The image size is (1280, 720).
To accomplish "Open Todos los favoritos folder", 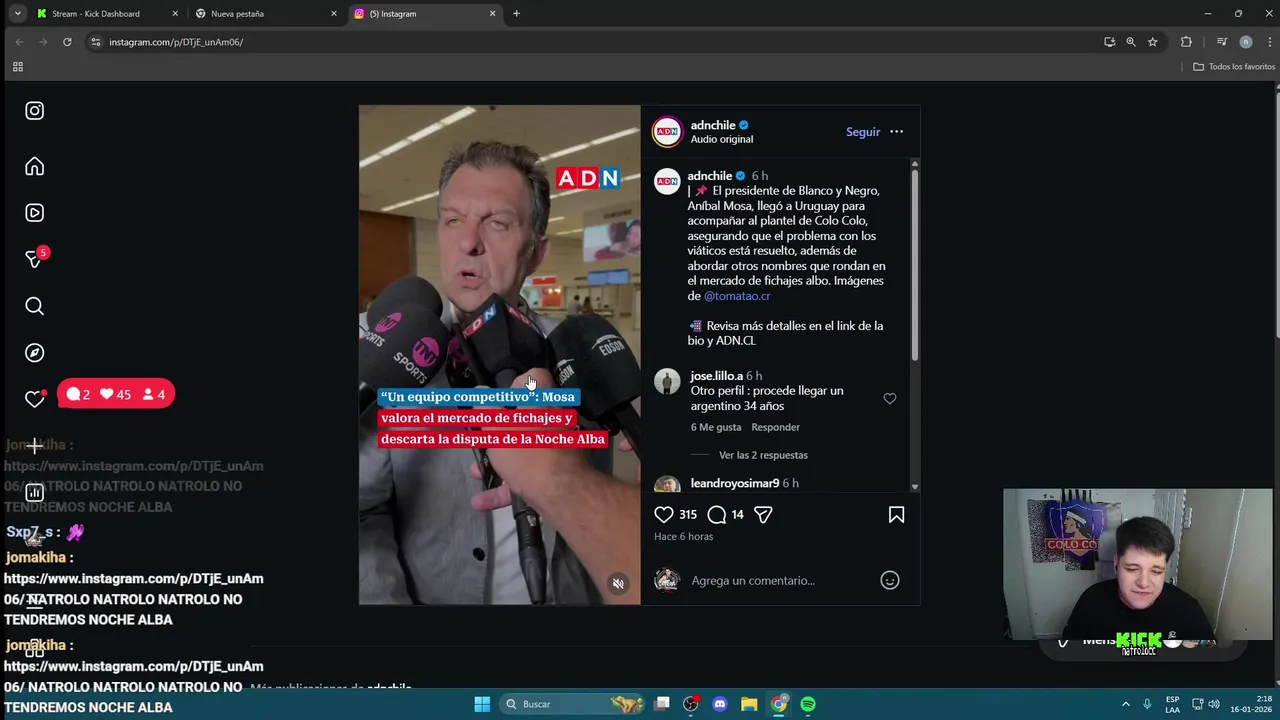I will 1234,67.
